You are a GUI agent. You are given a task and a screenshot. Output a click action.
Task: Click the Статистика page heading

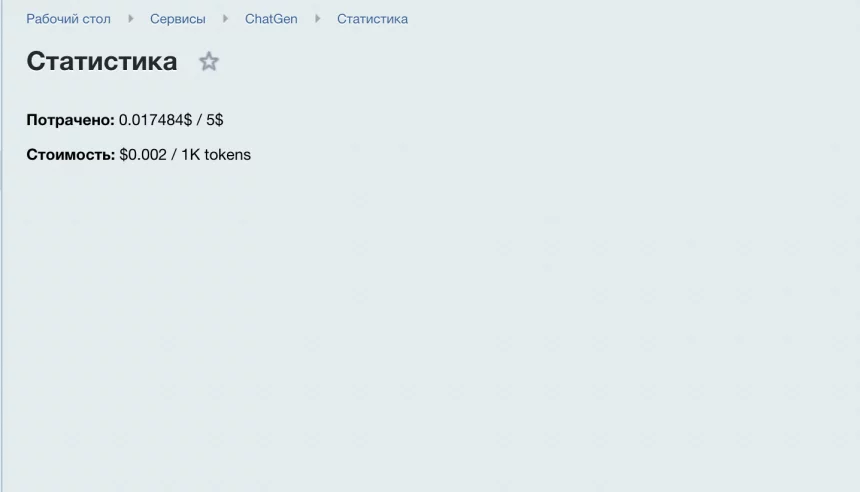point(101,61)
